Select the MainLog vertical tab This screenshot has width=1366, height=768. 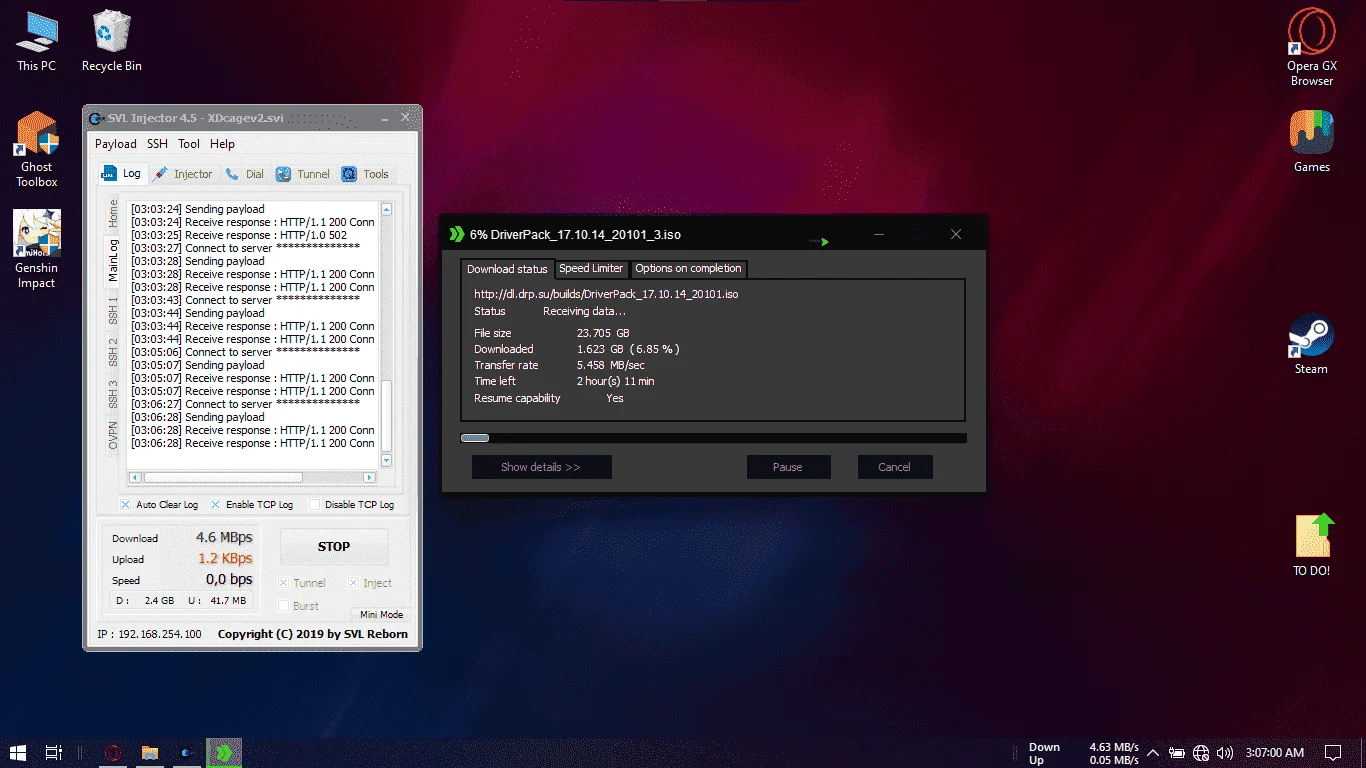point(113,259)
